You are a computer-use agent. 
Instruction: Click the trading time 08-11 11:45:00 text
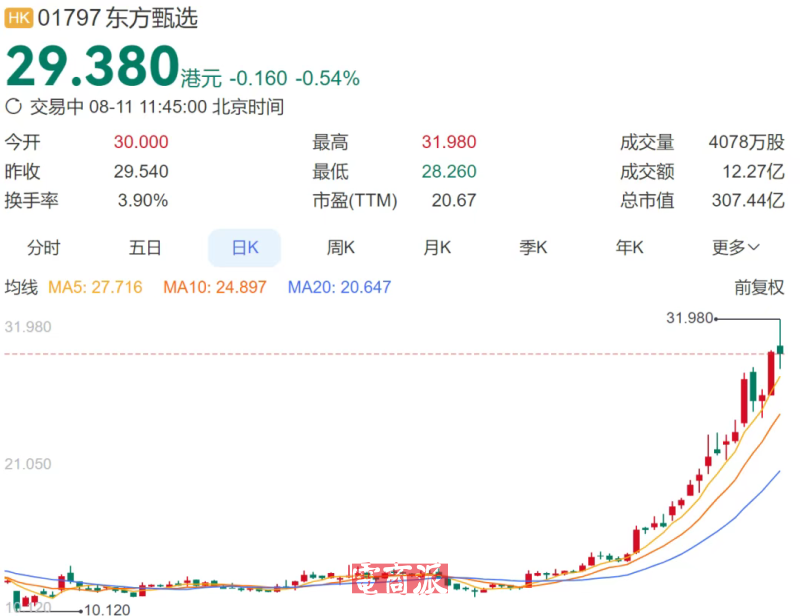pyautogui.click(x=148, y=107)
